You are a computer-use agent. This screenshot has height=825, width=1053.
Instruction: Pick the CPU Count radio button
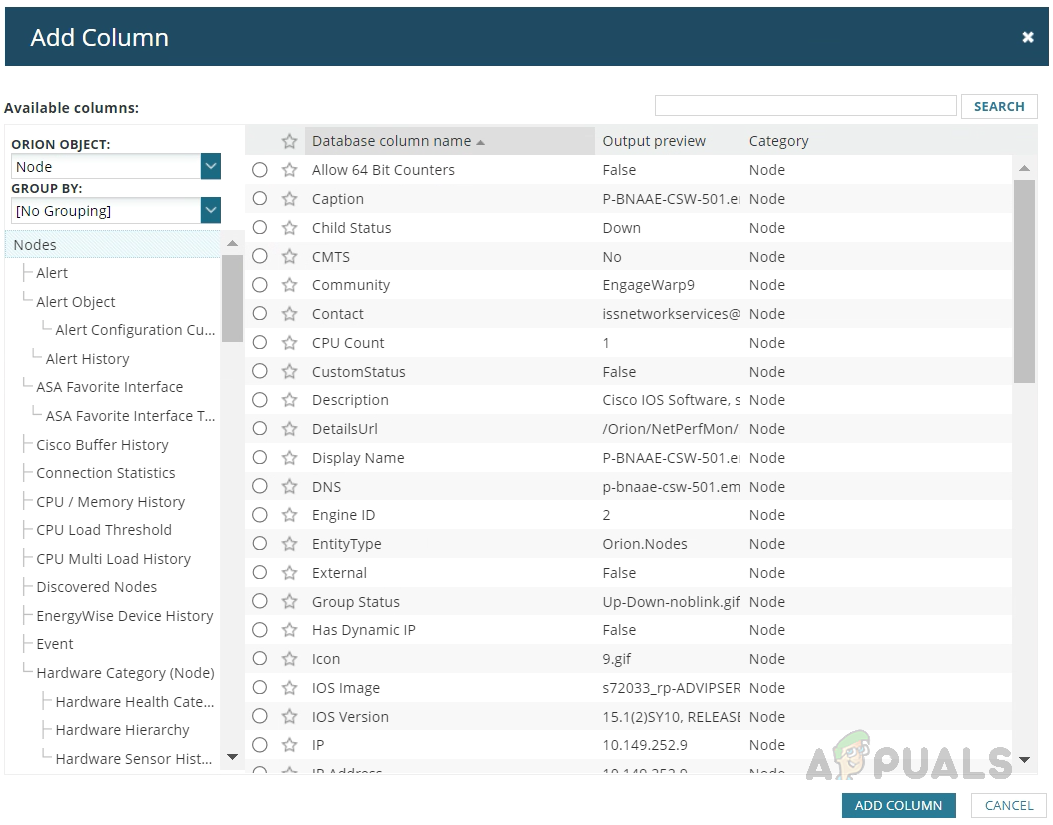pyautogui.click(x=260, y=343)
